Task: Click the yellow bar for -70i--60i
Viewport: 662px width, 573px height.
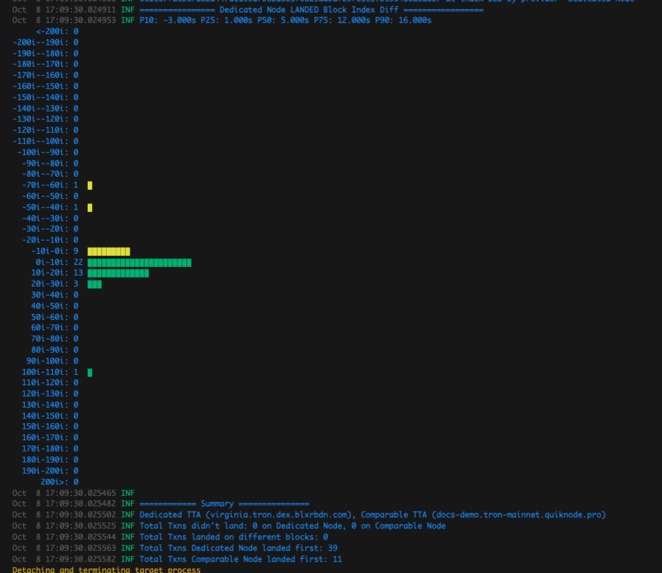Action: [x=90, y=185]
